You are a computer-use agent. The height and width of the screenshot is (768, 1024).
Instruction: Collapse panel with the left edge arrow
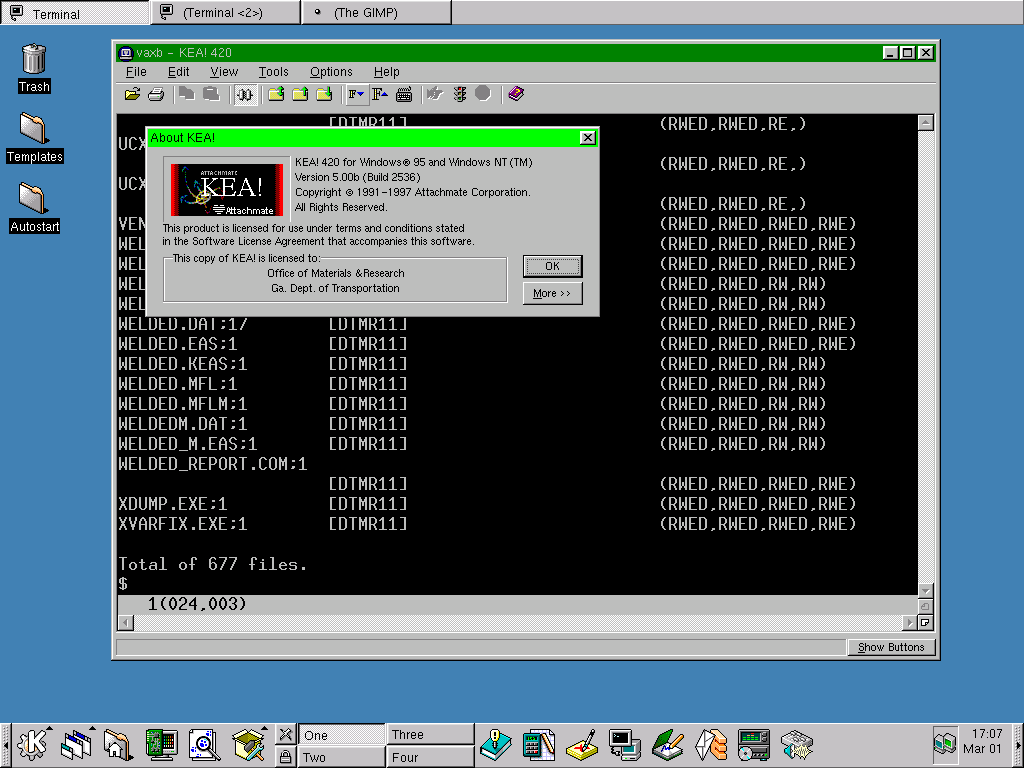pos(5,745)
